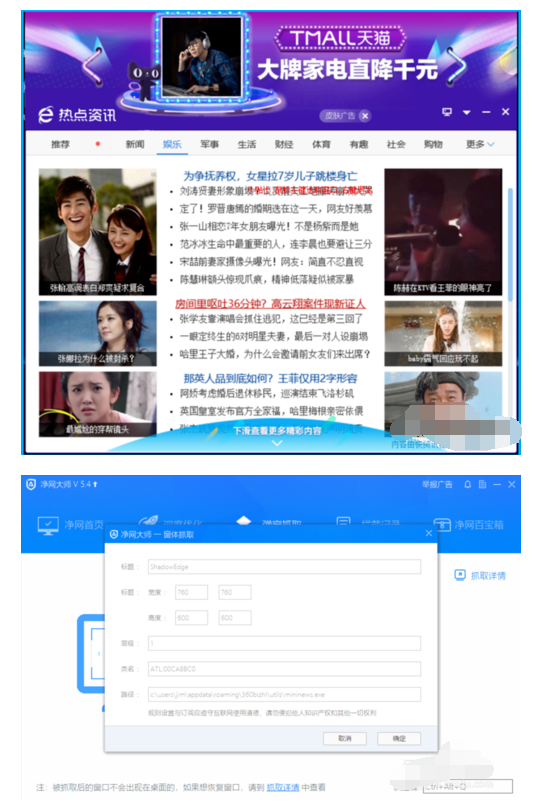Click the rocket icon for 深度优化
Image resolution: width=543 pixels, height=809 pixels.
click(x=149, y=520)
